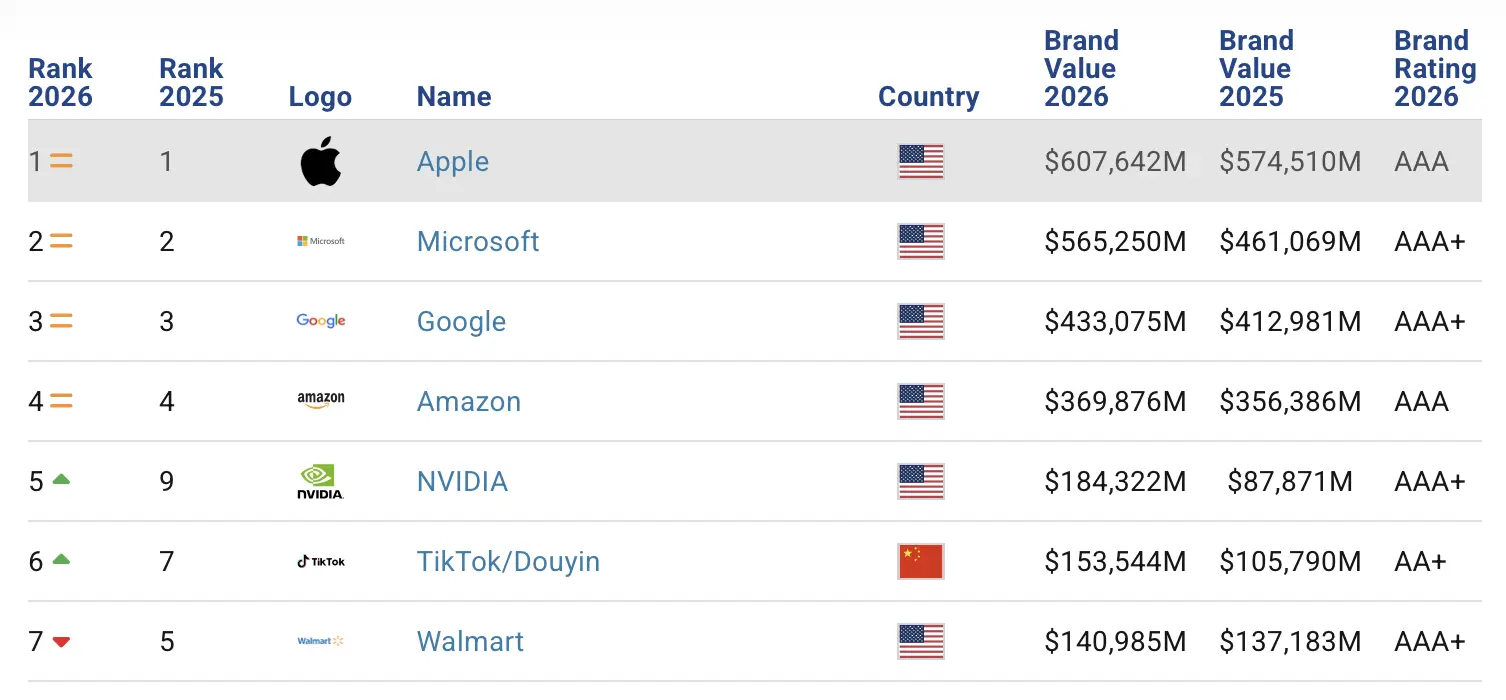Sort by the Brand Value 2026 header
The image size is (1506, 700).
(1081, 69)
